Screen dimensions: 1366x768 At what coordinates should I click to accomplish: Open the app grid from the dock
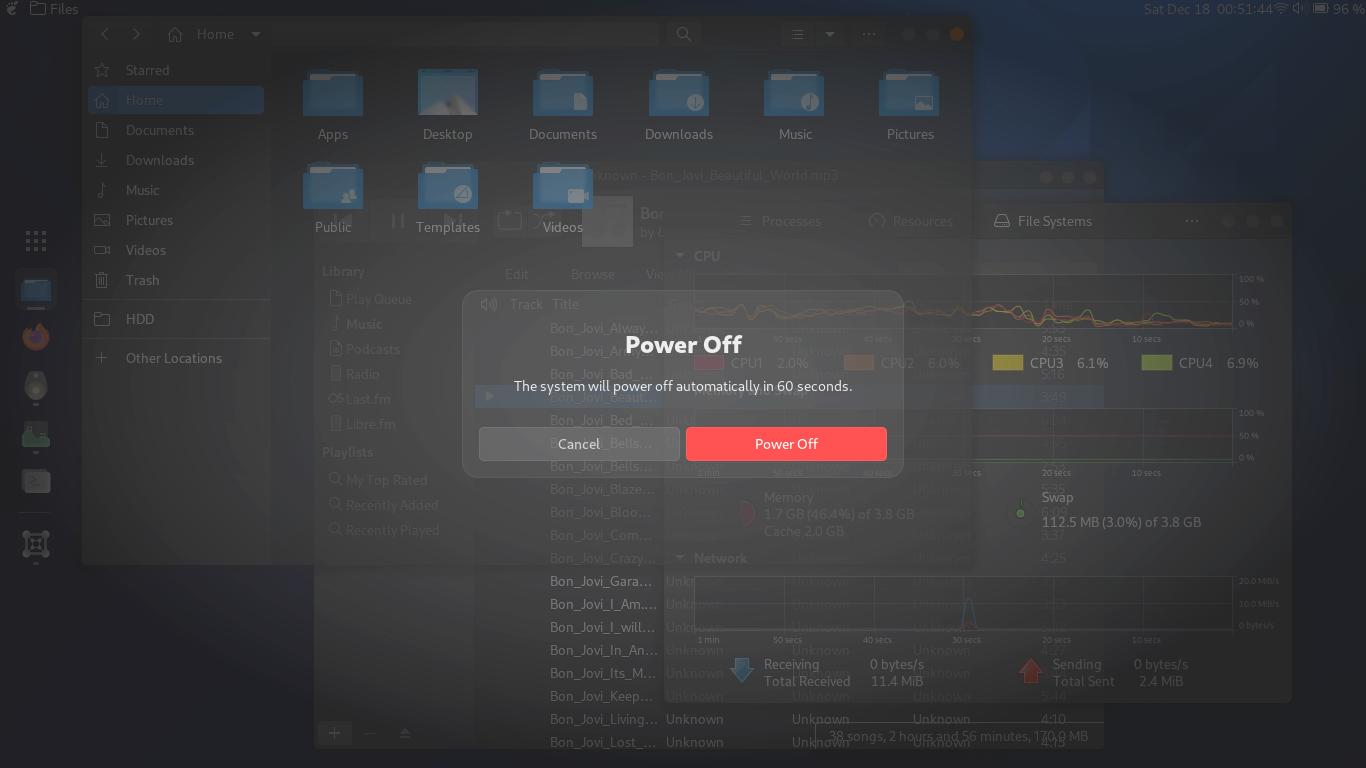click(36, 240)
